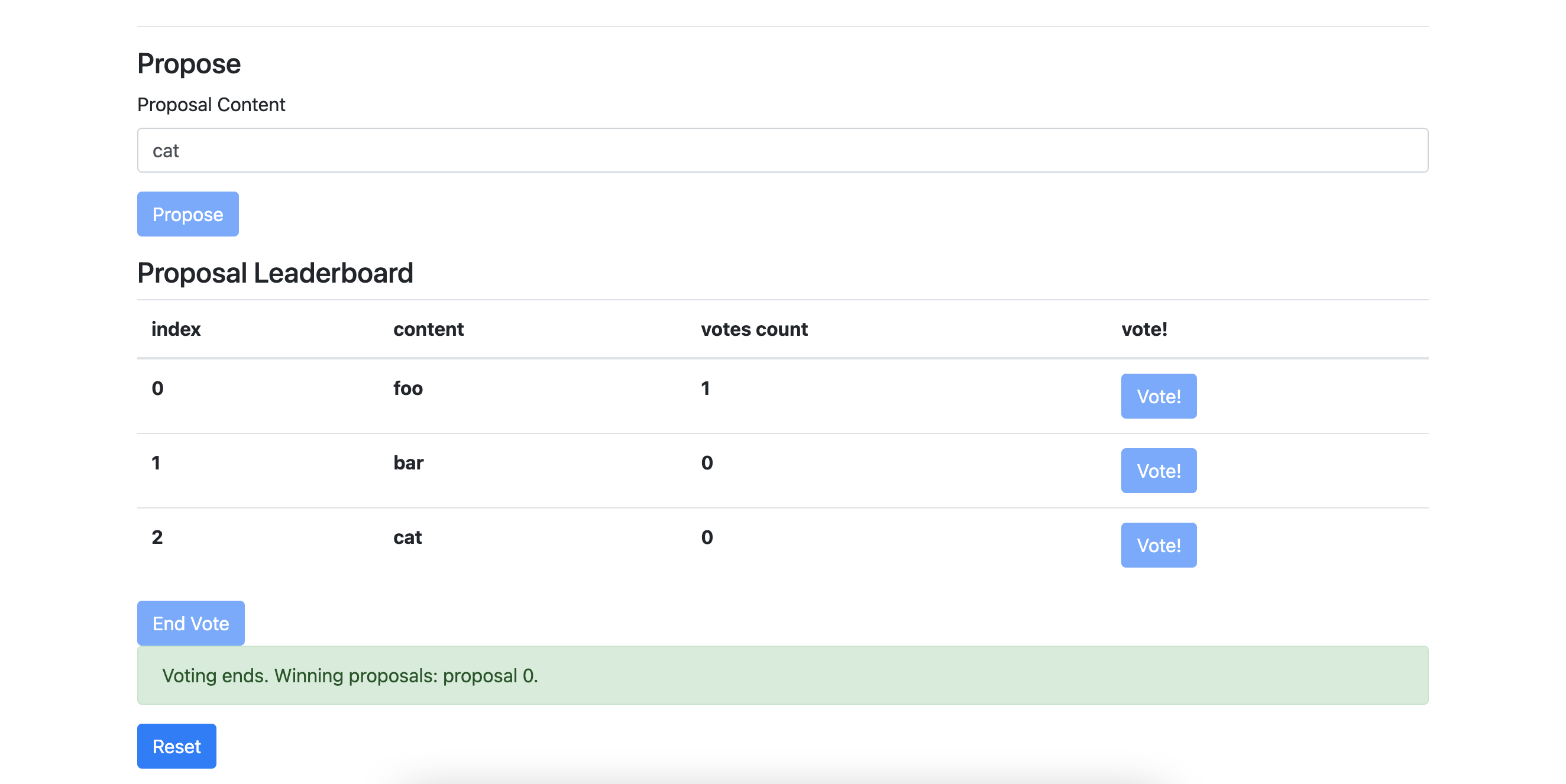Click the votes count 1 next to foo
The image size is (1566, 784).
click(705, 388)
